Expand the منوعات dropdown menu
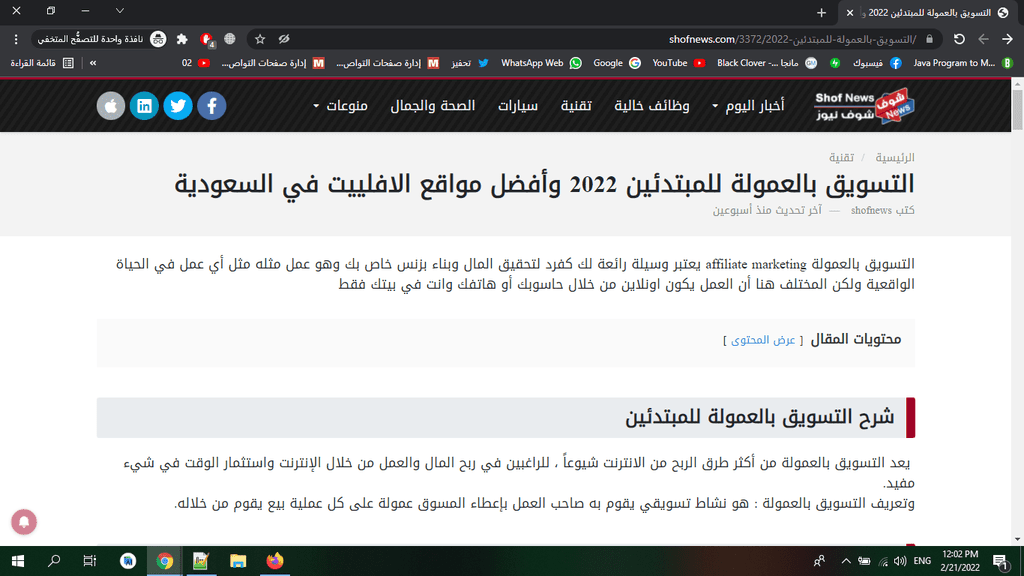1024x576 pixels. 340,106
